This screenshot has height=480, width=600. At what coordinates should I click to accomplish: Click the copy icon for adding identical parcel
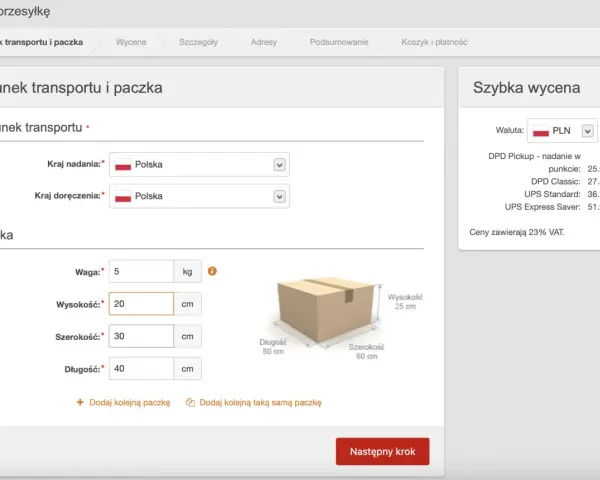[x=190, y=402]
